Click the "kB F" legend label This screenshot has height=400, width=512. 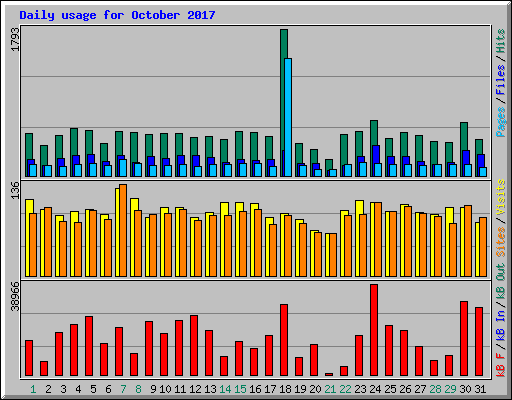click(500, 365)
